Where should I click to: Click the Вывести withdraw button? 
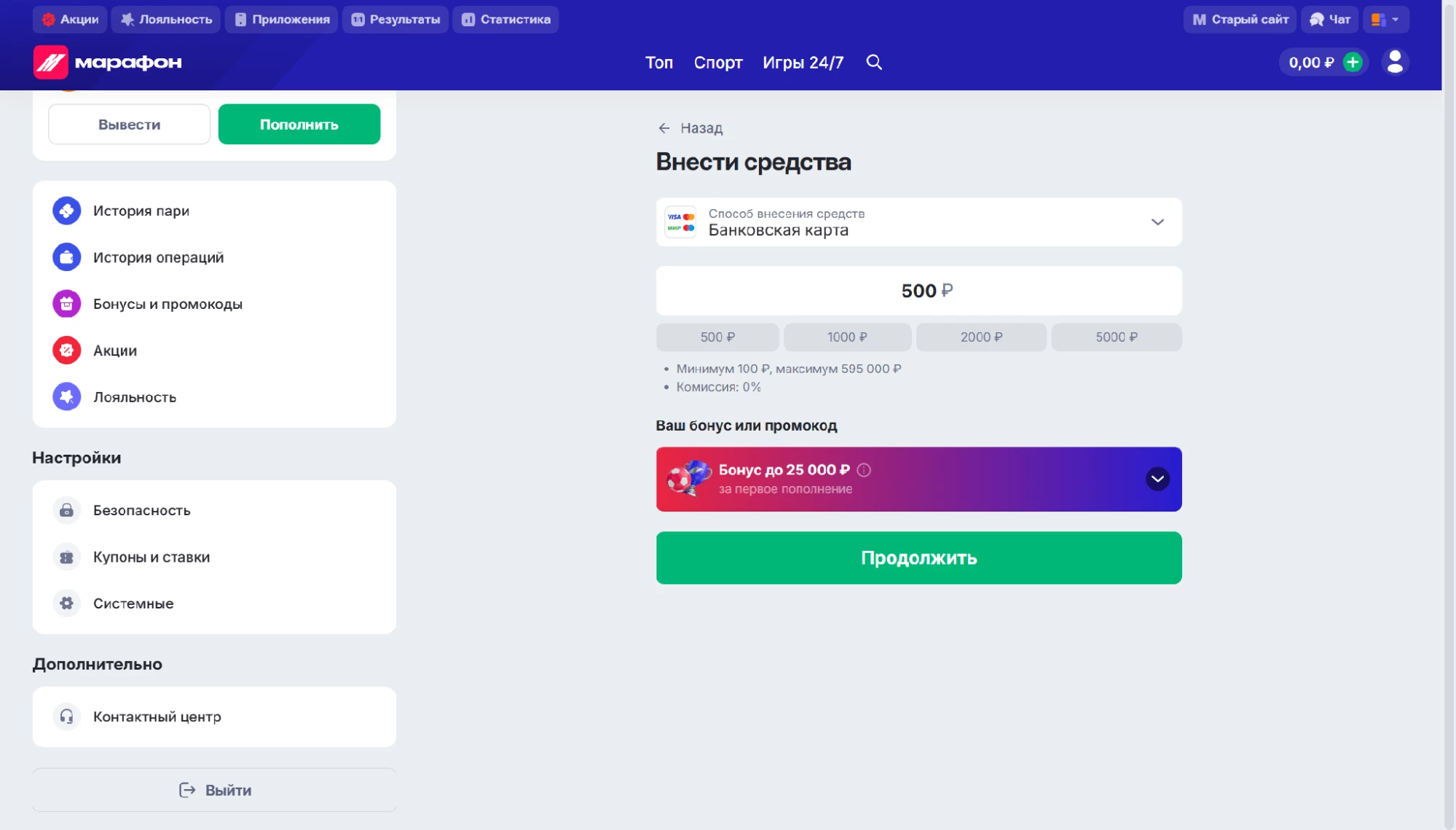[x=129, y=125]
